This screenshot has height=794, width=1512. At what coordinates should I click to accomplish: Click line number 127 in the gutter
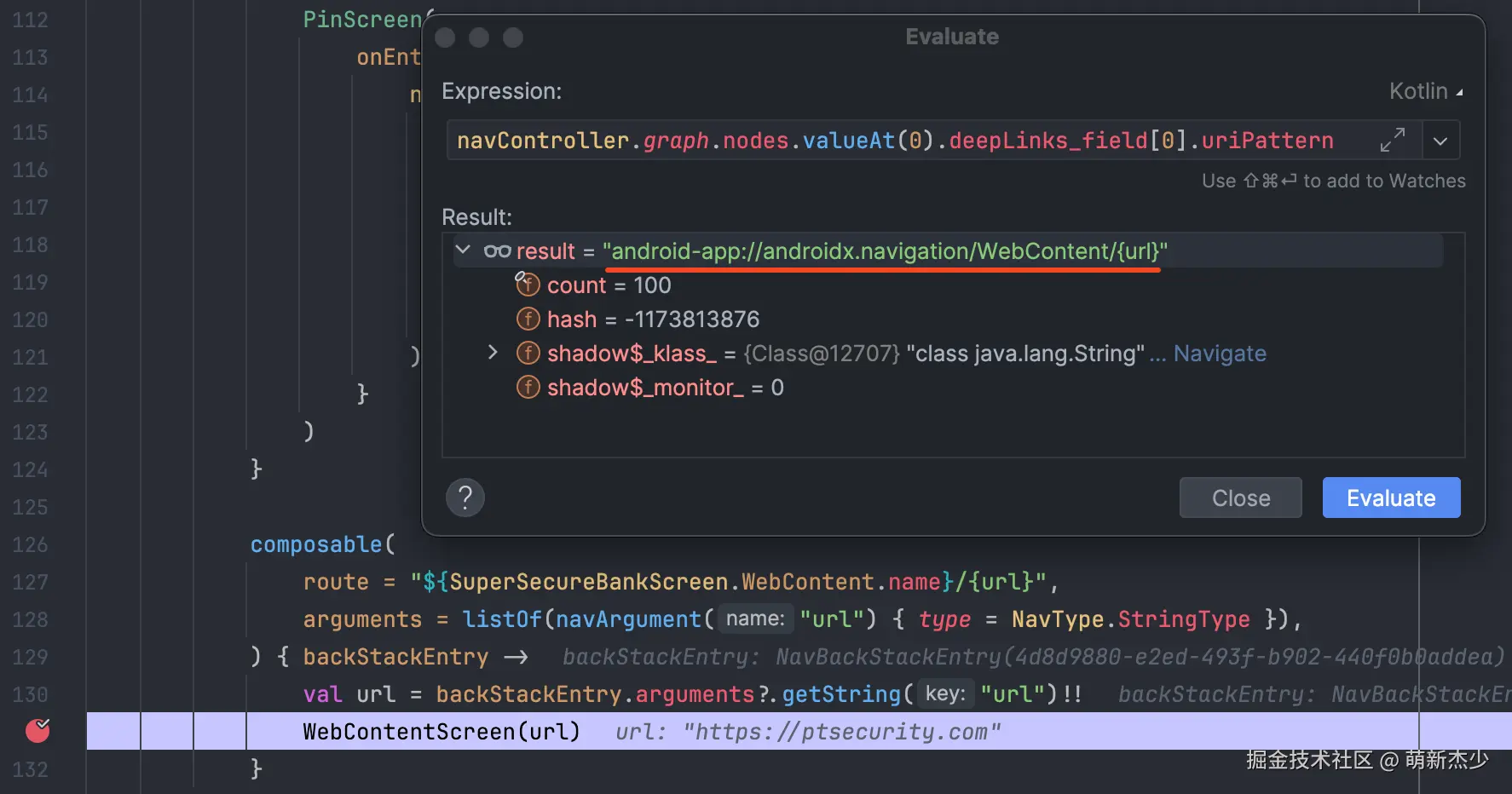coord(30,582)
